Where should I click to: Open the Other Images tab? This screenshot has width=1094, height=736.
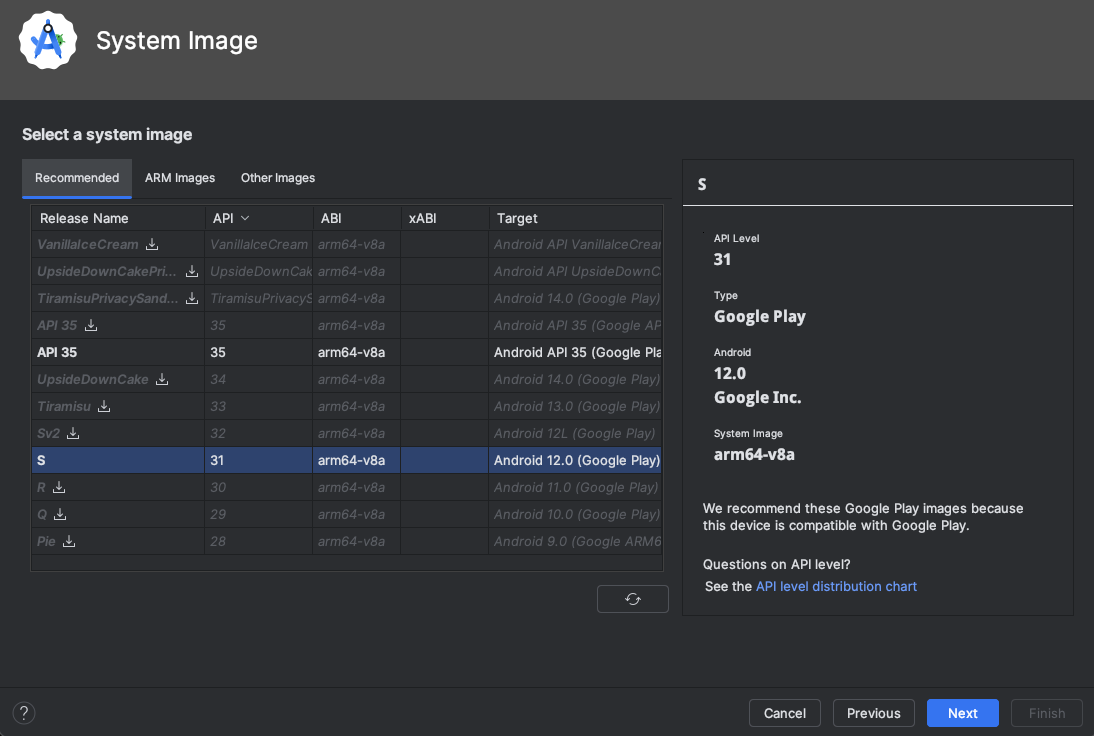(x=278, y=178)
